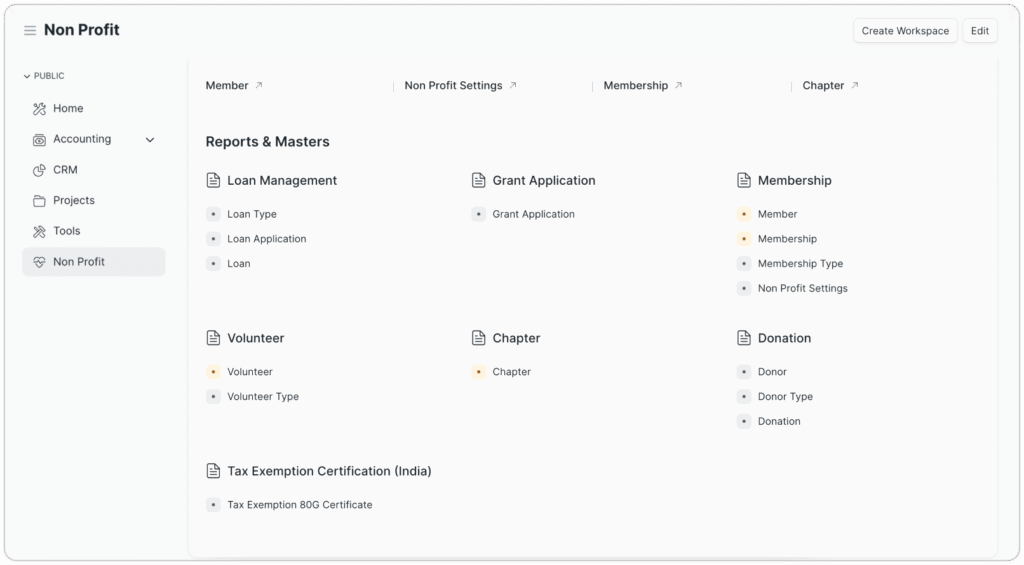Collapse the PUBLIC sidebar section

click(27, 76)
